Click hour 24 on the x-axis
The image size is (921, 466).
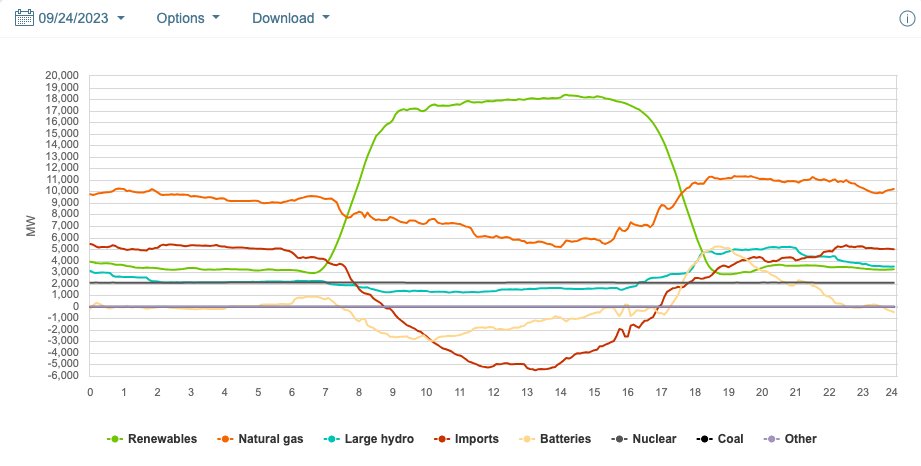[891, 392]
